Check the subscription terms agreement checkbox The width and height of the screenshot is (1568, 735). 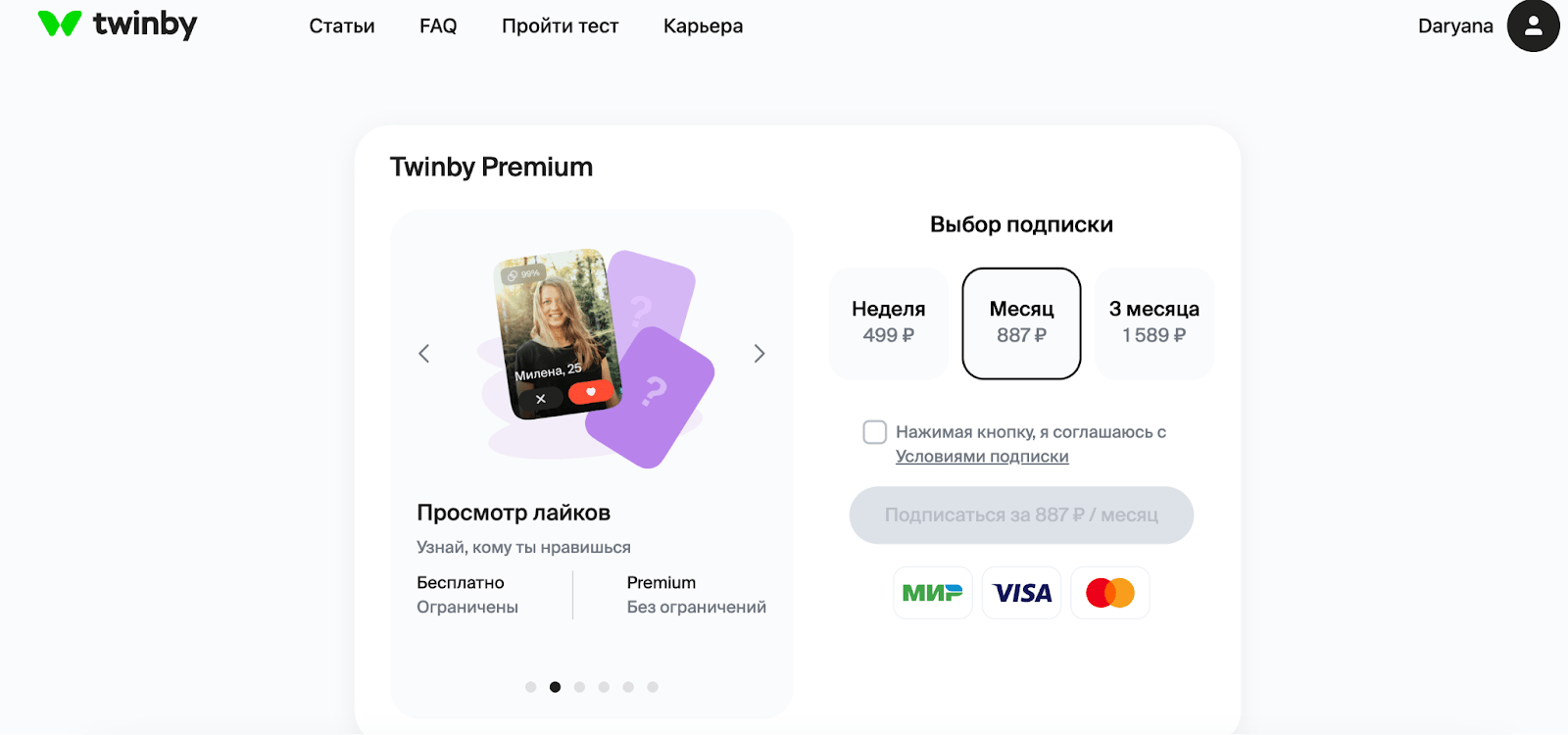point(874,432)
